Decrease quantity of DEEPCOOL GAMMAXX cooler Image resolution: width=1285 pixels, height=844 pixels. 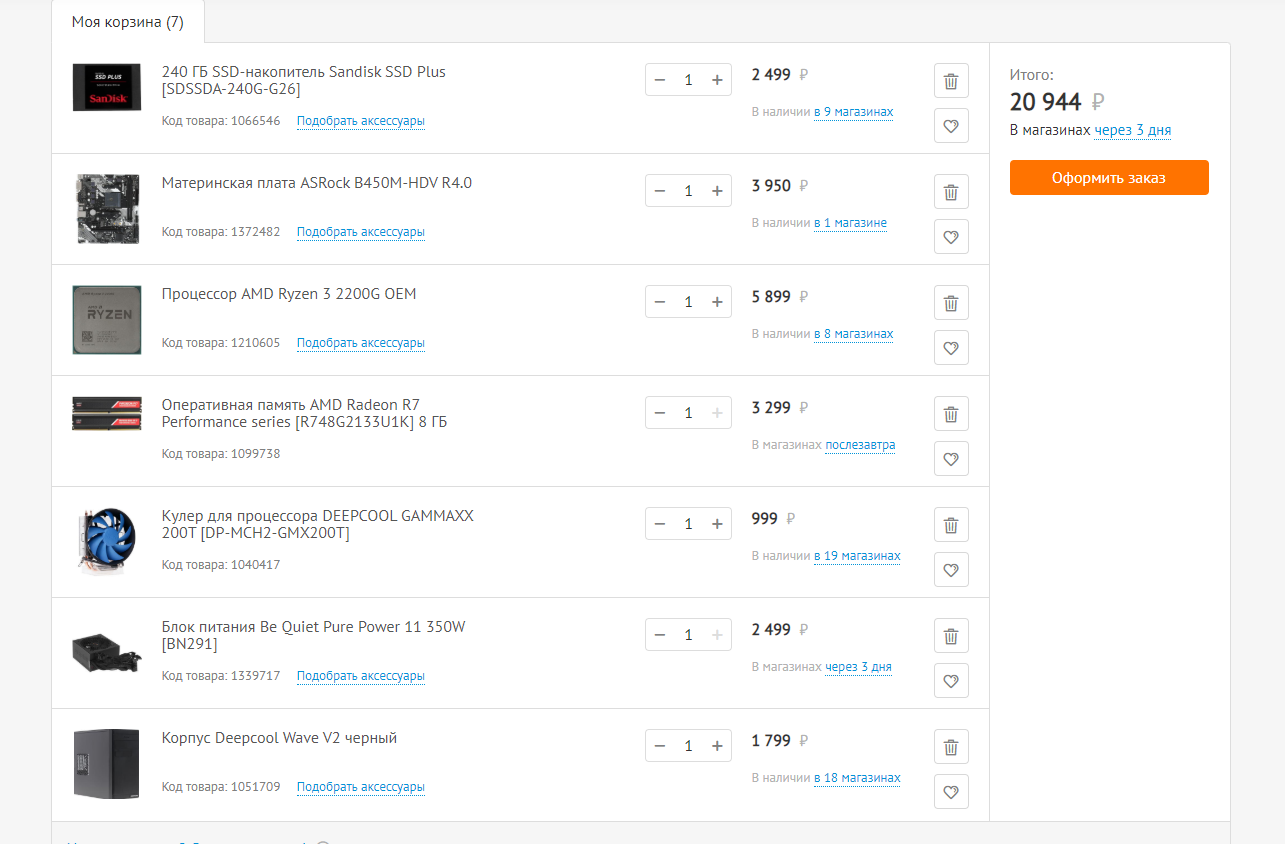click(x=660, y=524)
